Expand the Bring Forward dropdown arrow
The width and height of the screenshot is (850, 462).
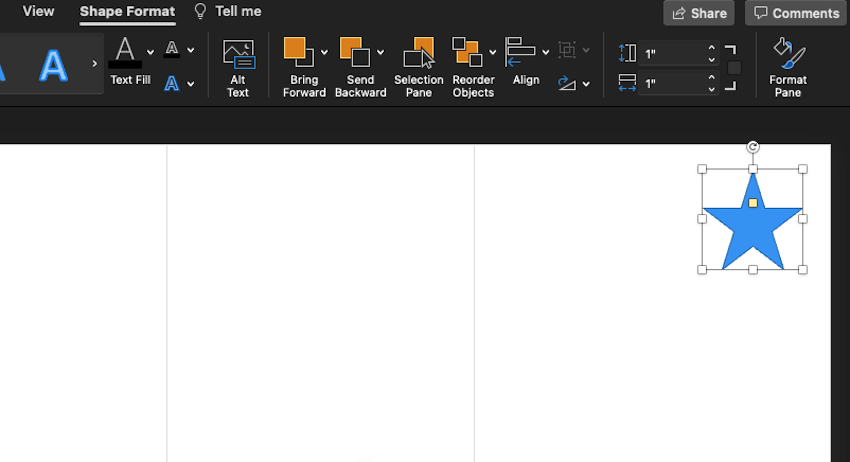click(324, 53)
